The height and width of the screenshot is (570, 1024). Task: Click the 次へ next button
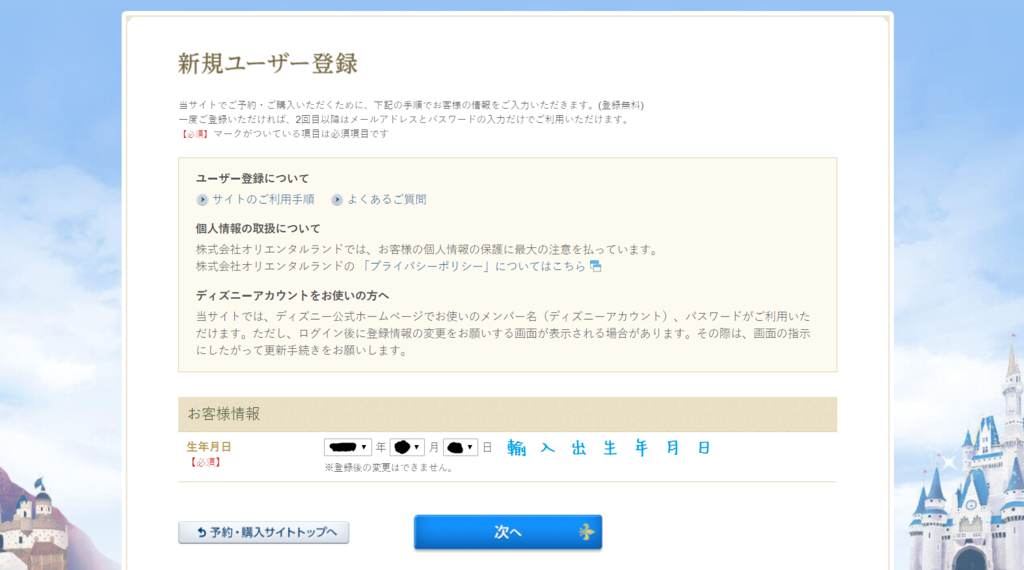[507, 532]
